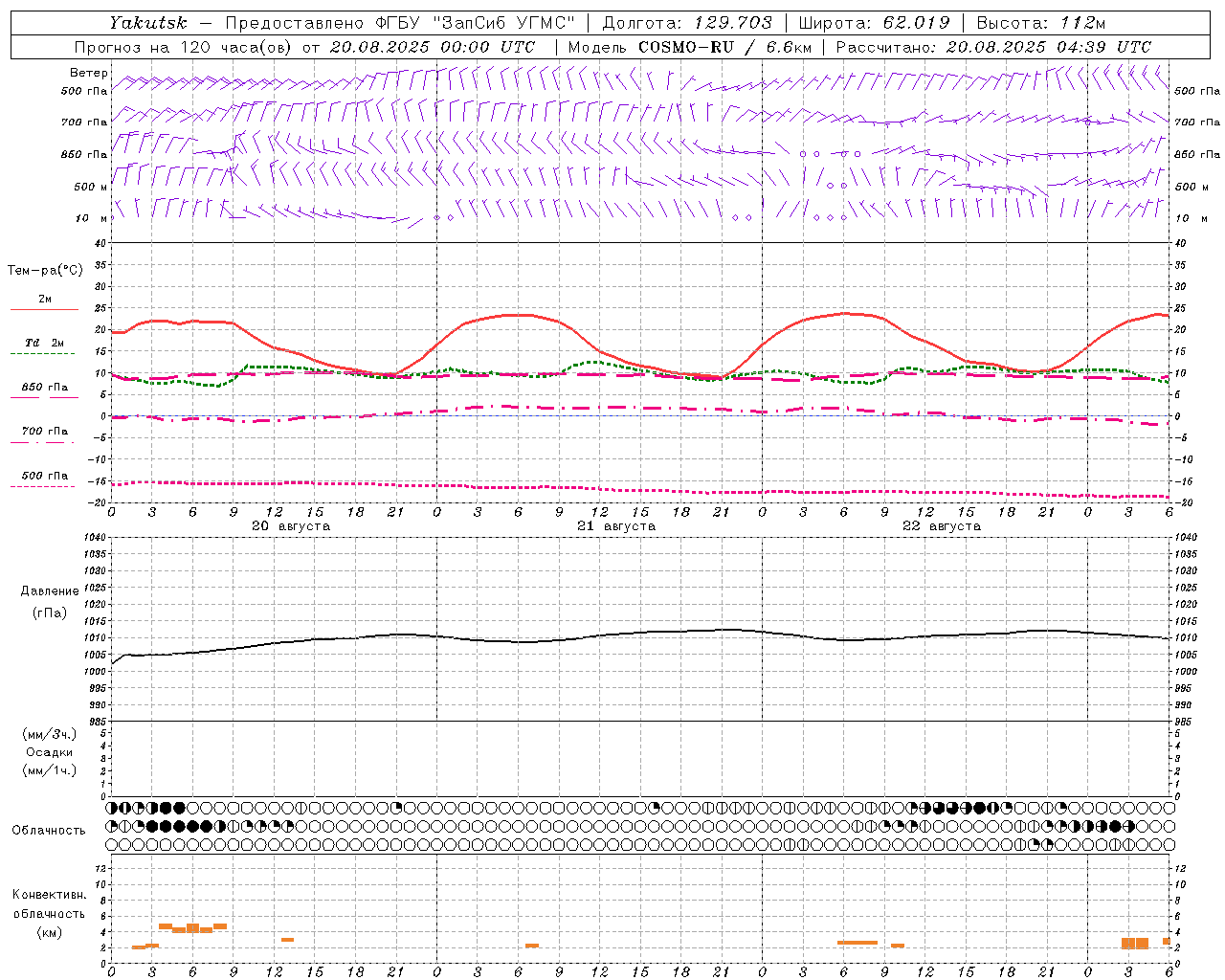
Task: Click the (мм/3ч.) unit label
Action: point(50,734)
